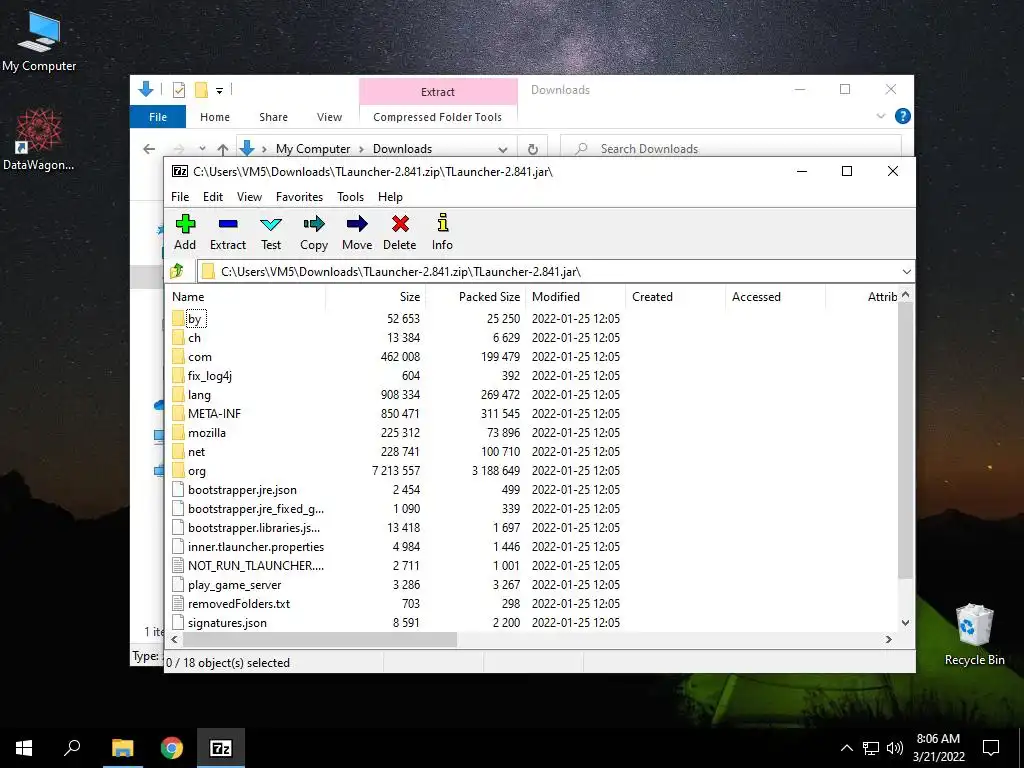Sort by the Size column header
Screen dimensions: 1024x768
tap(376, 296)
